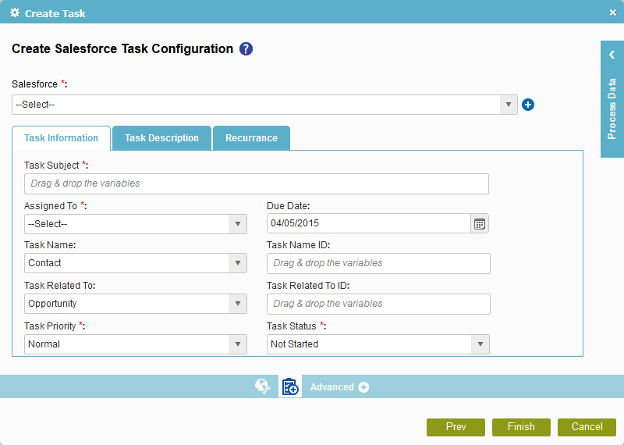Open the Task Related To Opportunity dropdown
Image resolution: width=624 pixels, height=445 pixels.
coord(135,304)
